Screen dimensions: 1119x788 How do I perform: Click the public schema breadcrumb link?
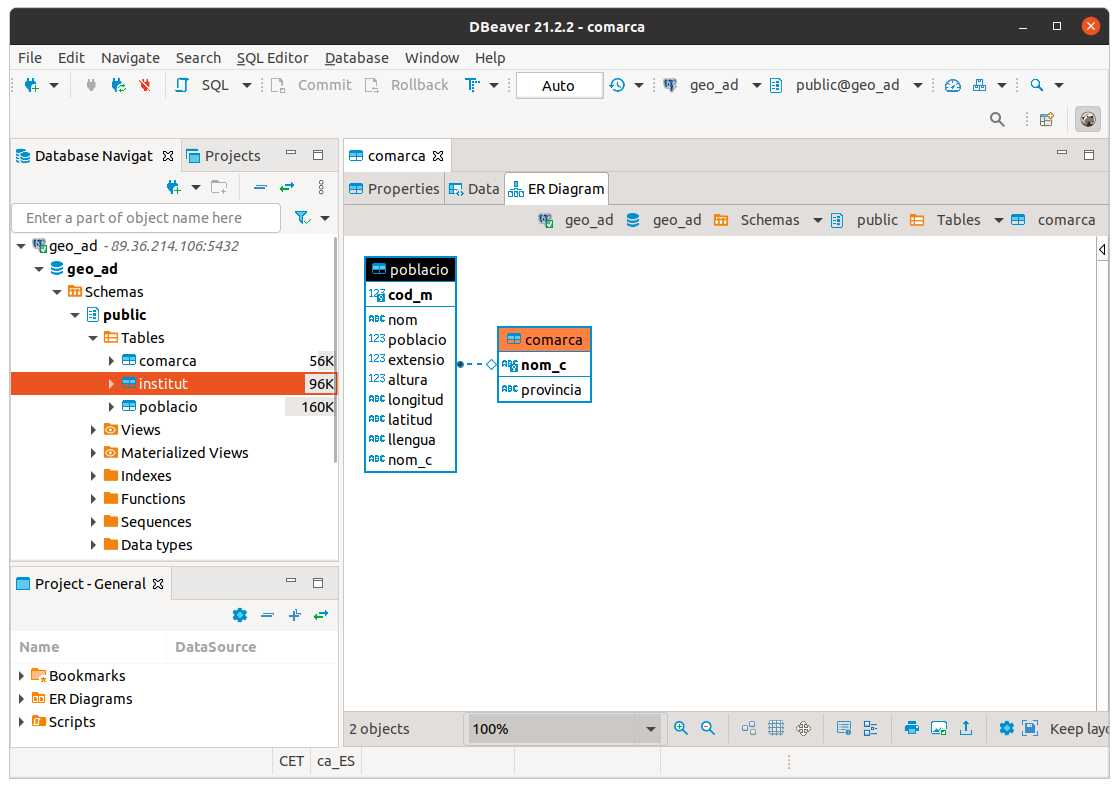pos(876,220)
